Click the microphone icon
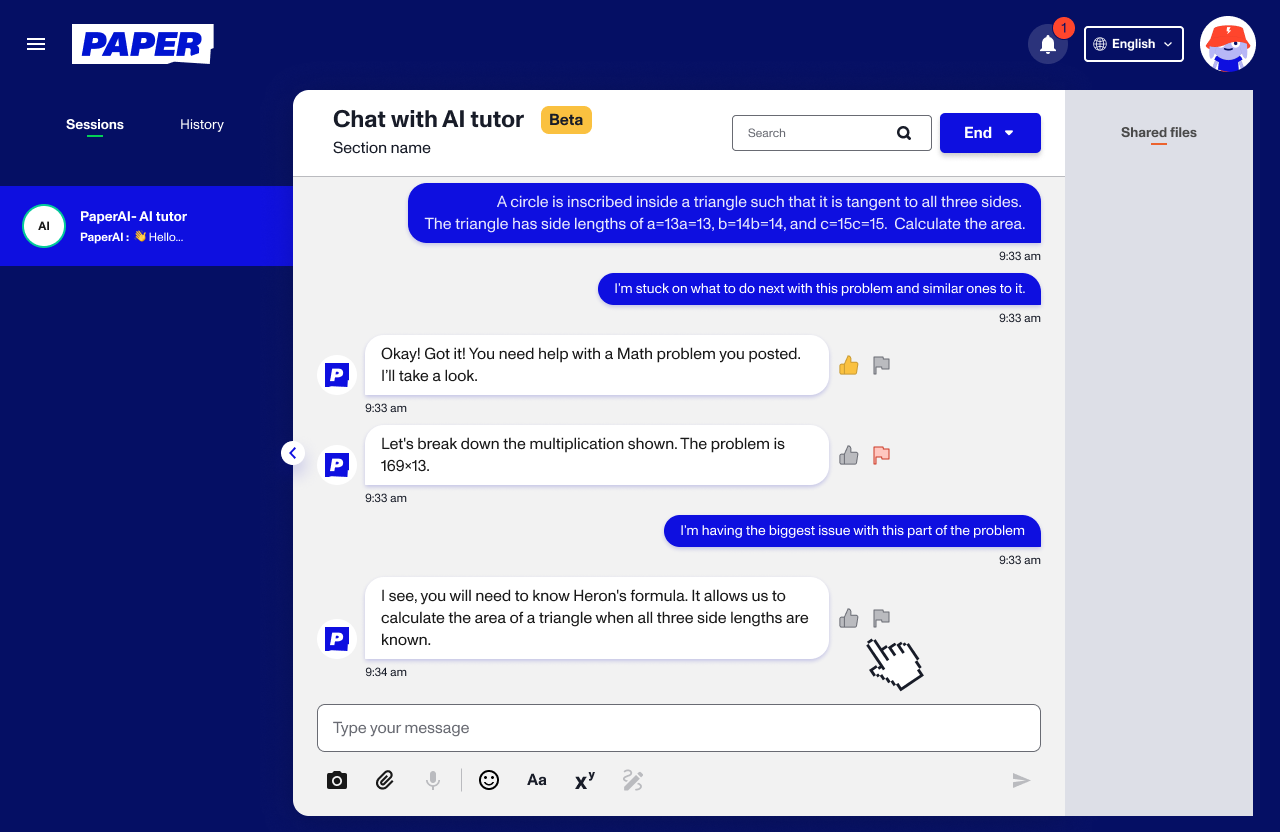1280x832 pixels. (433, 780)
